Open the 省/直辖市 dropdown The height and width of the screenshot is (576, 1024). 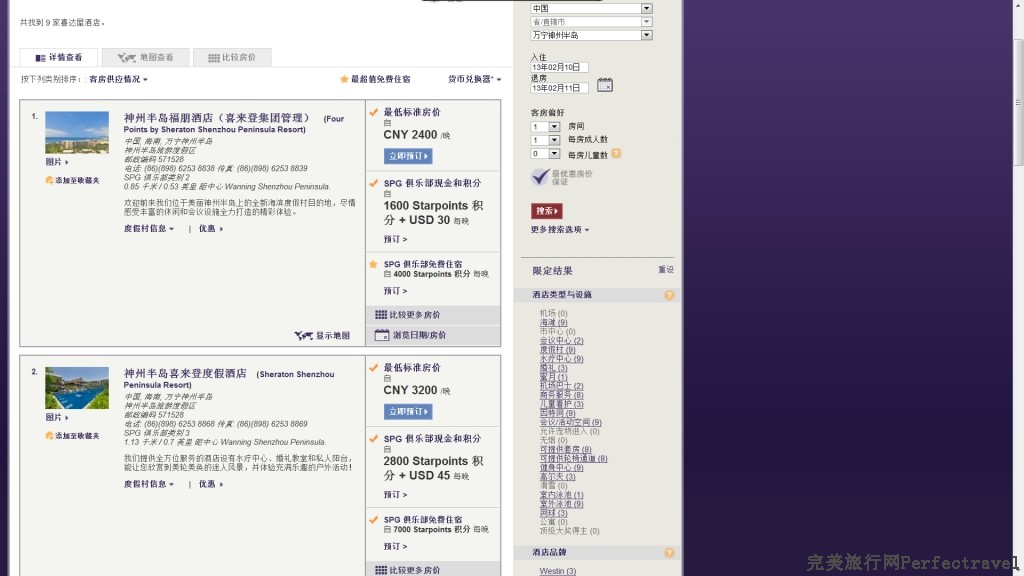click(x=591, y=22)
